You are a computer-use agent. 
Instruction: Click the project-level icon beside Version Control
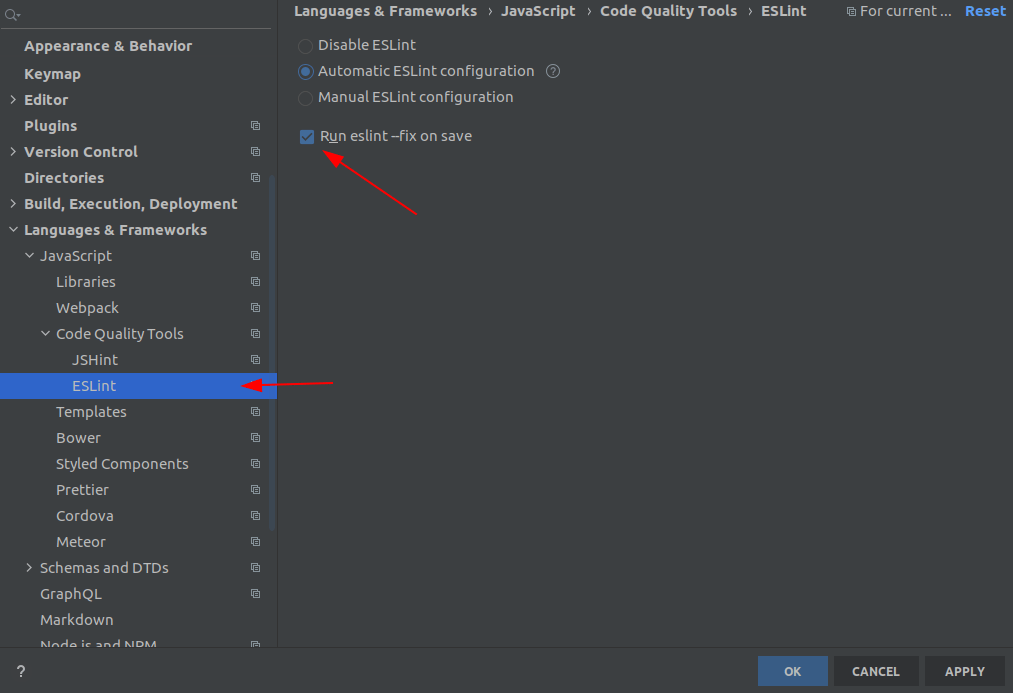[x=255, y=152]
